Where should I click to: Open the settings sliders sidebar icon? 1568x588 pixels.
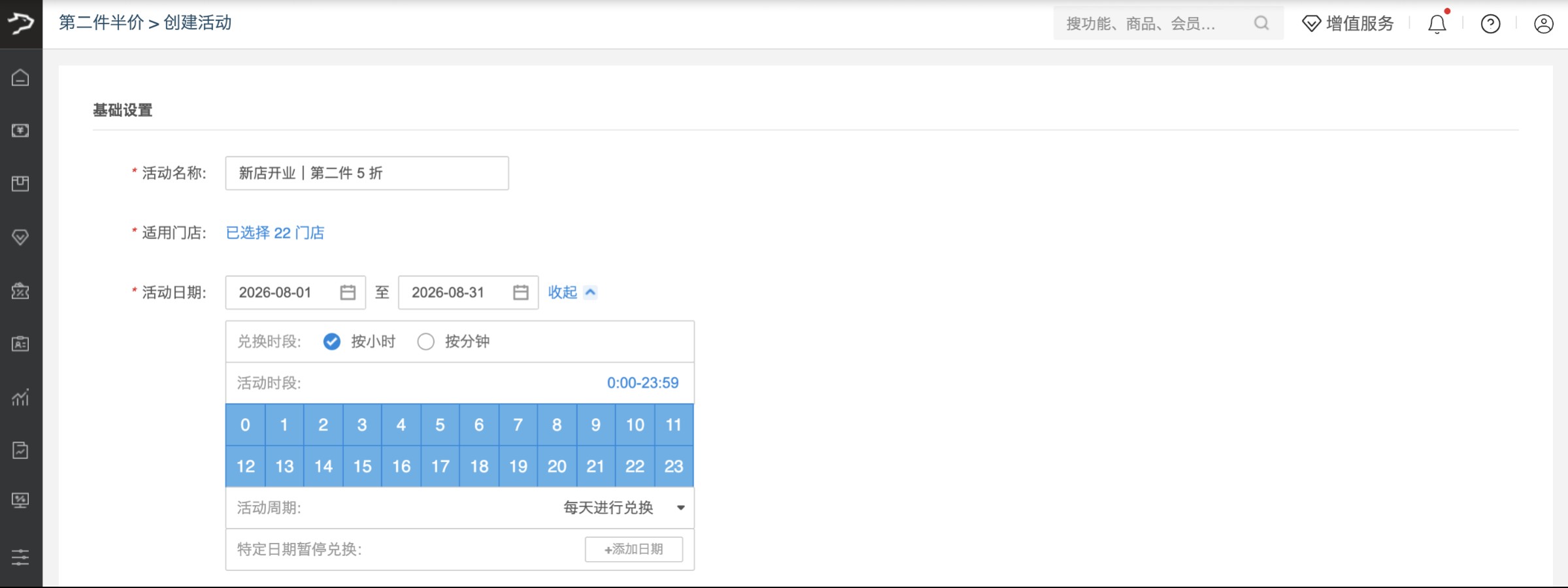pyautogui.click(x=20, y=557)
